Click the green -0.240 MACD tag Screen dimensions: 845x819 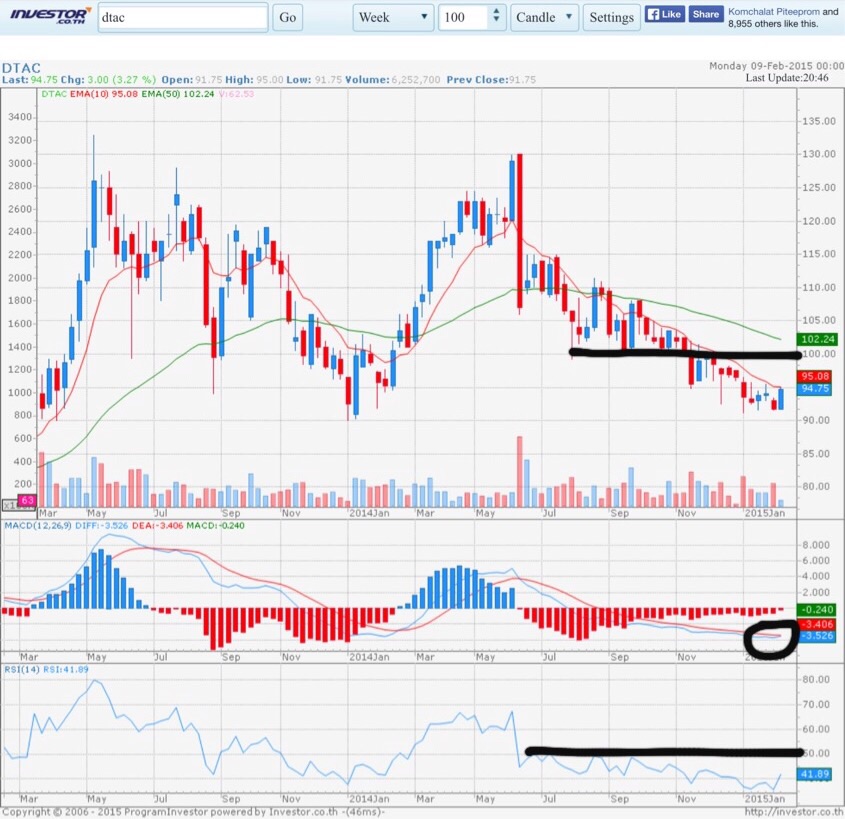click(817, 609)
